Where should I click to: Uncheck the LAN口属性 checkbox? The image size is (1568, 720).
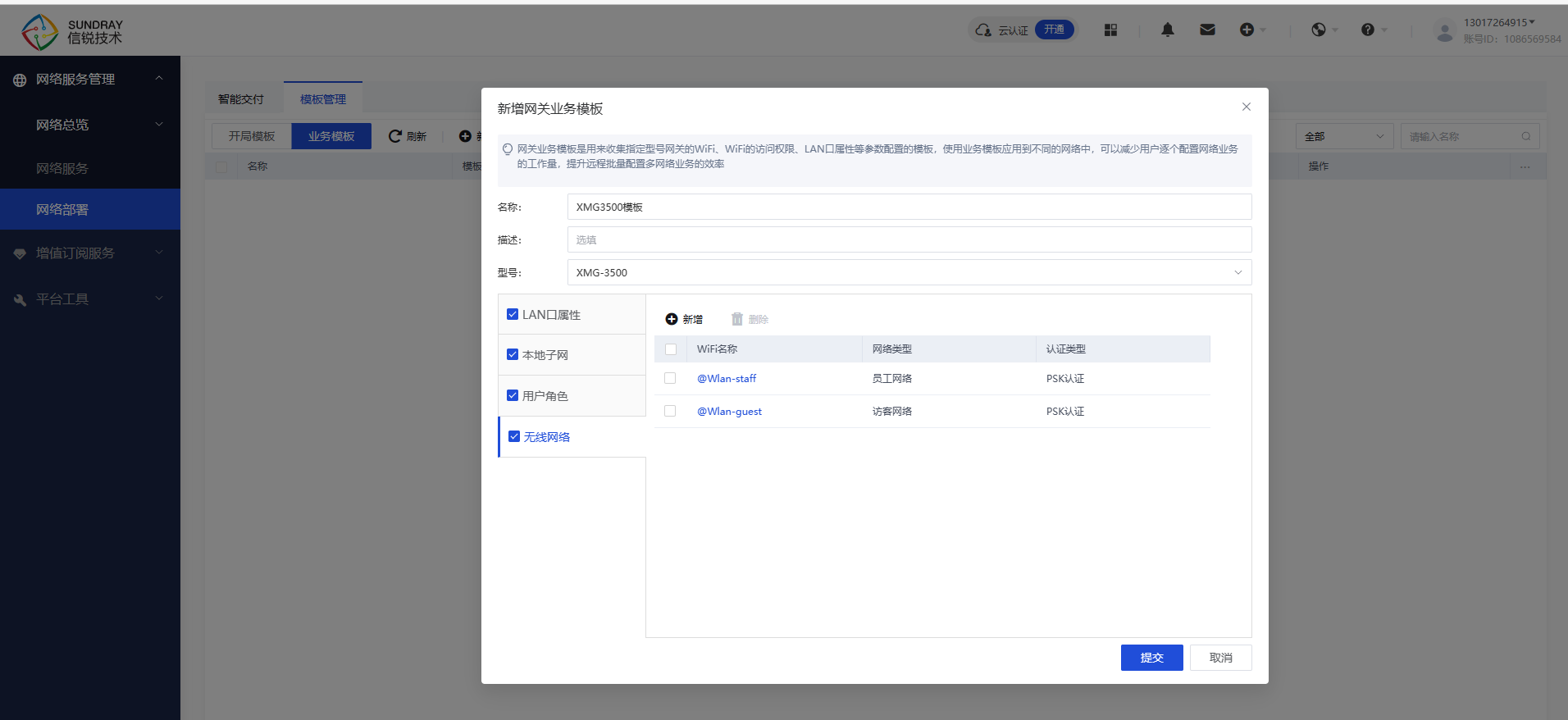coord(513,314)
